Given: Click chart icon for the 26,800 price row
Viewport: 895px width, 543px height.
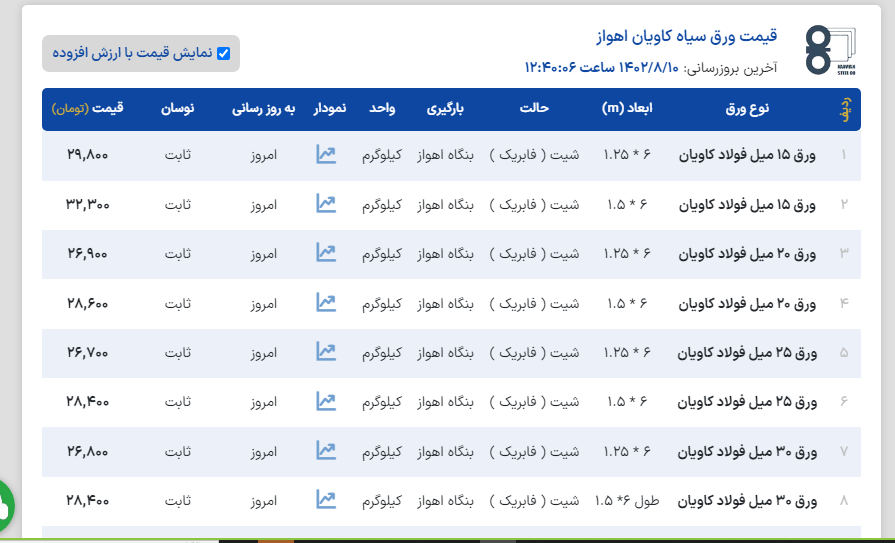Looking at the screenshot, I should pyautogui.click(x=326, y=451).
